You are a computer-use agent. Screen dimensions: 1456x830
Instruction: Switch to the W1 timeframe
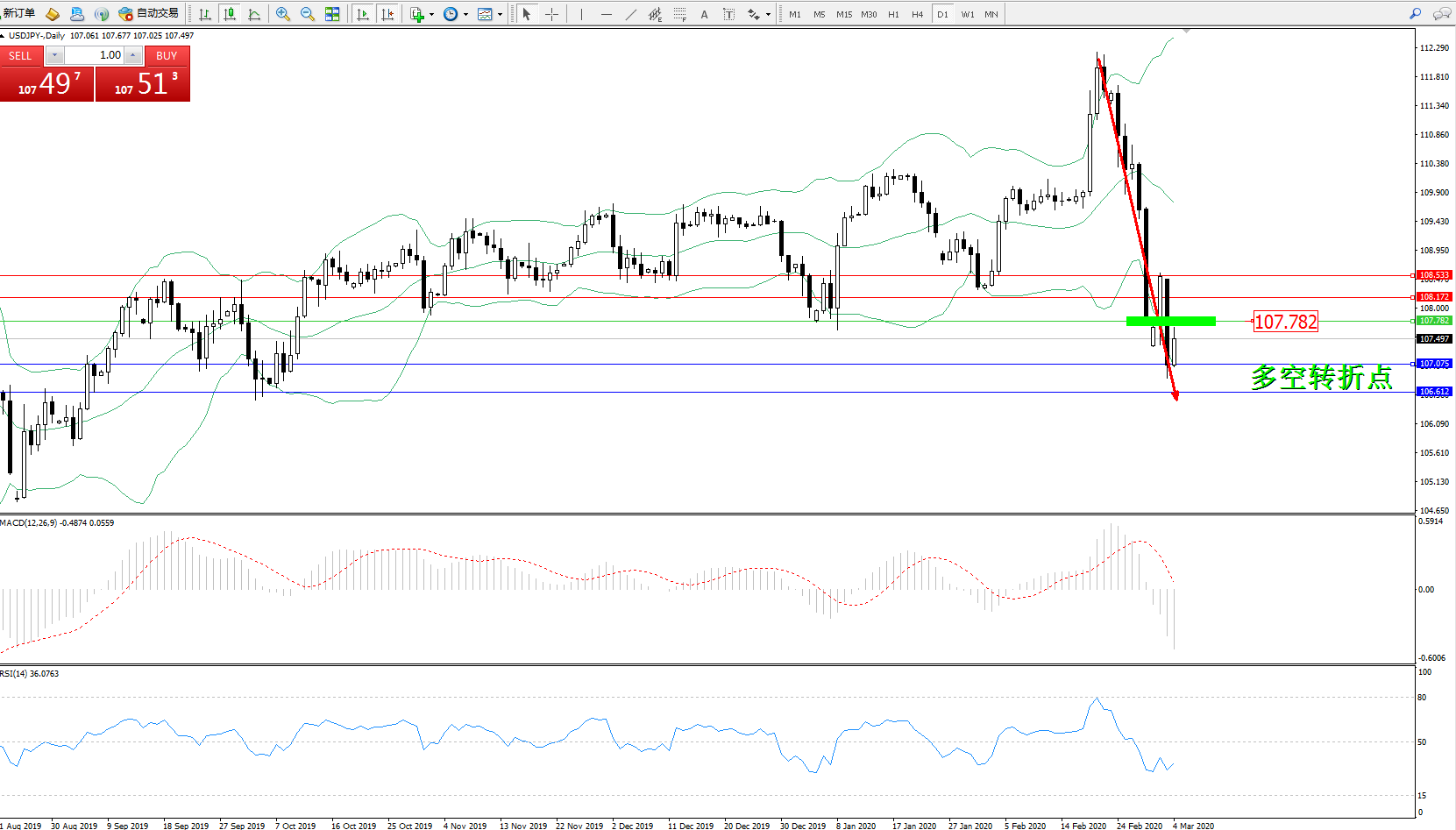click(967, 14)
